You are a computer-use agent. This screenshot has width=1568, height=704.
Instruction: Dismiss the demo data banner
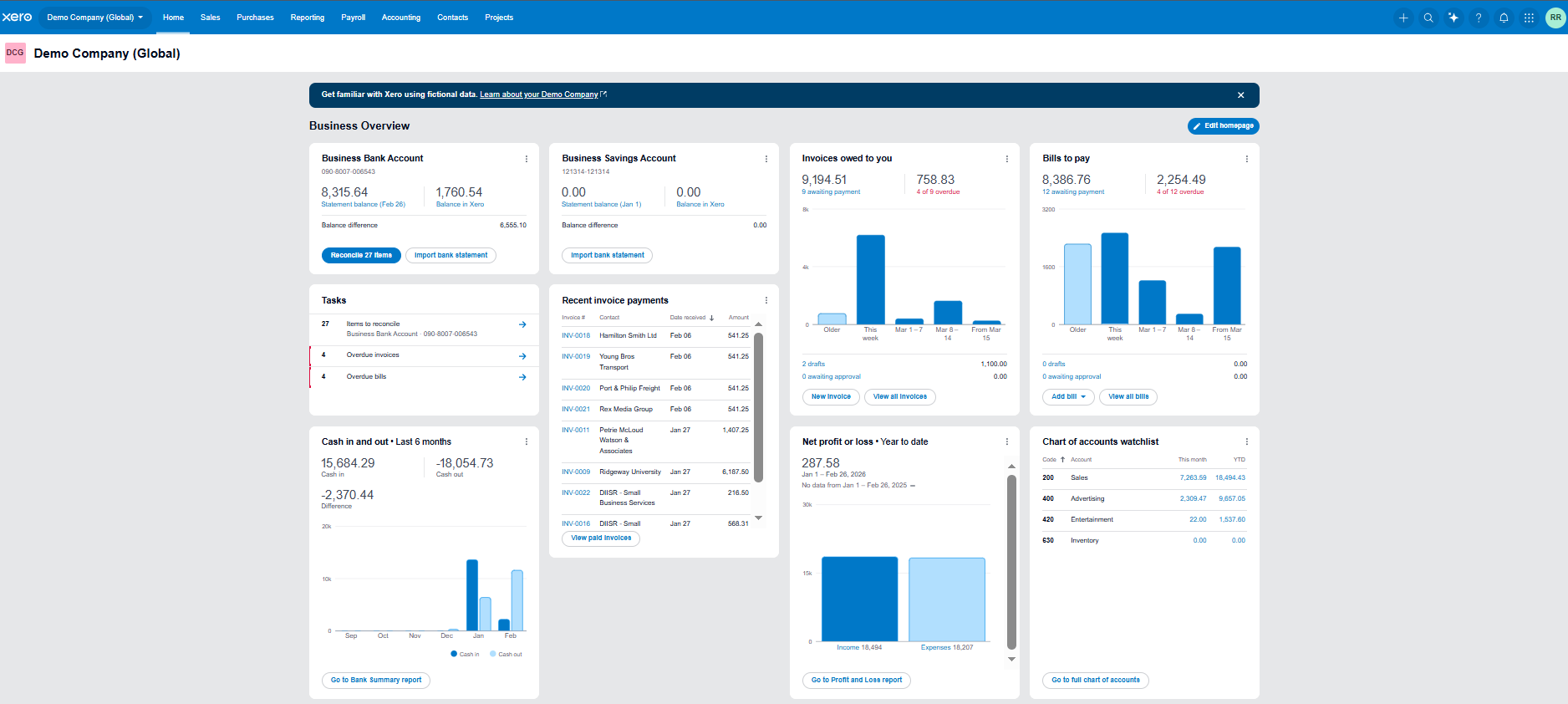coord(1241,95)
